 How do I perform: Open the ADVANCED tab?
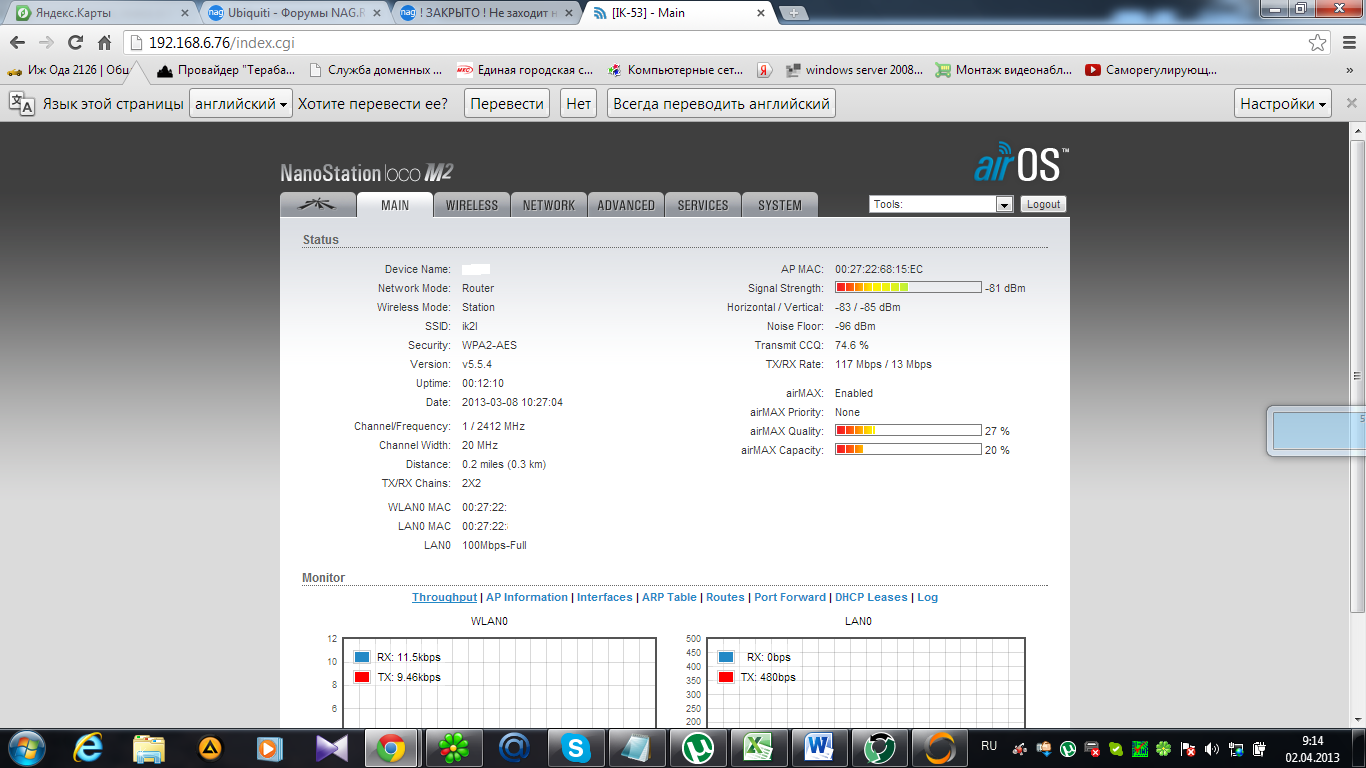[626, 205]
